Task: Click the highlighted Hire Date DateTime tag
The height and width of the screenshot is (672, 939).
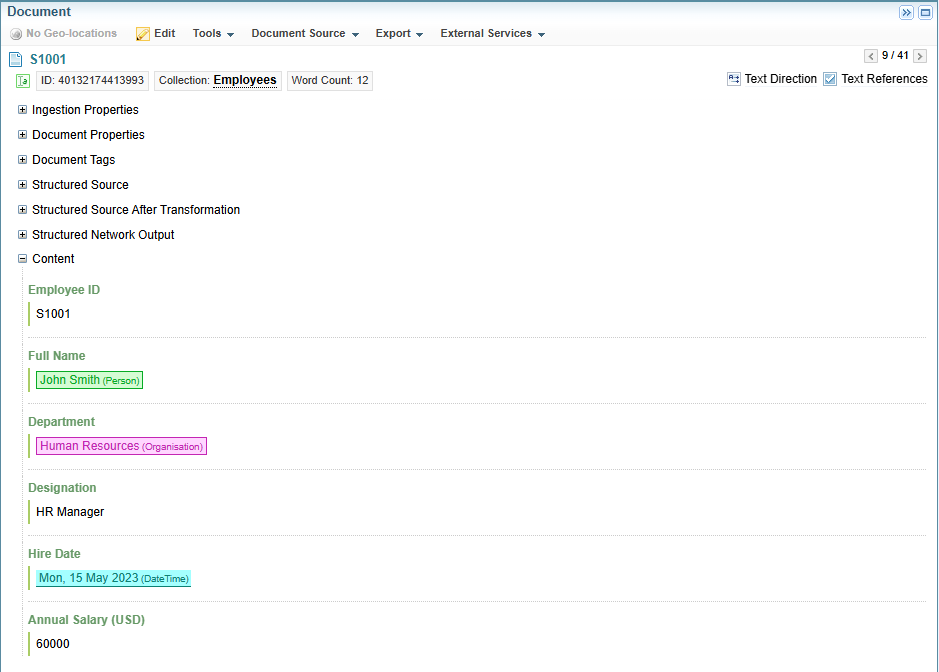Action: point(113,578)
